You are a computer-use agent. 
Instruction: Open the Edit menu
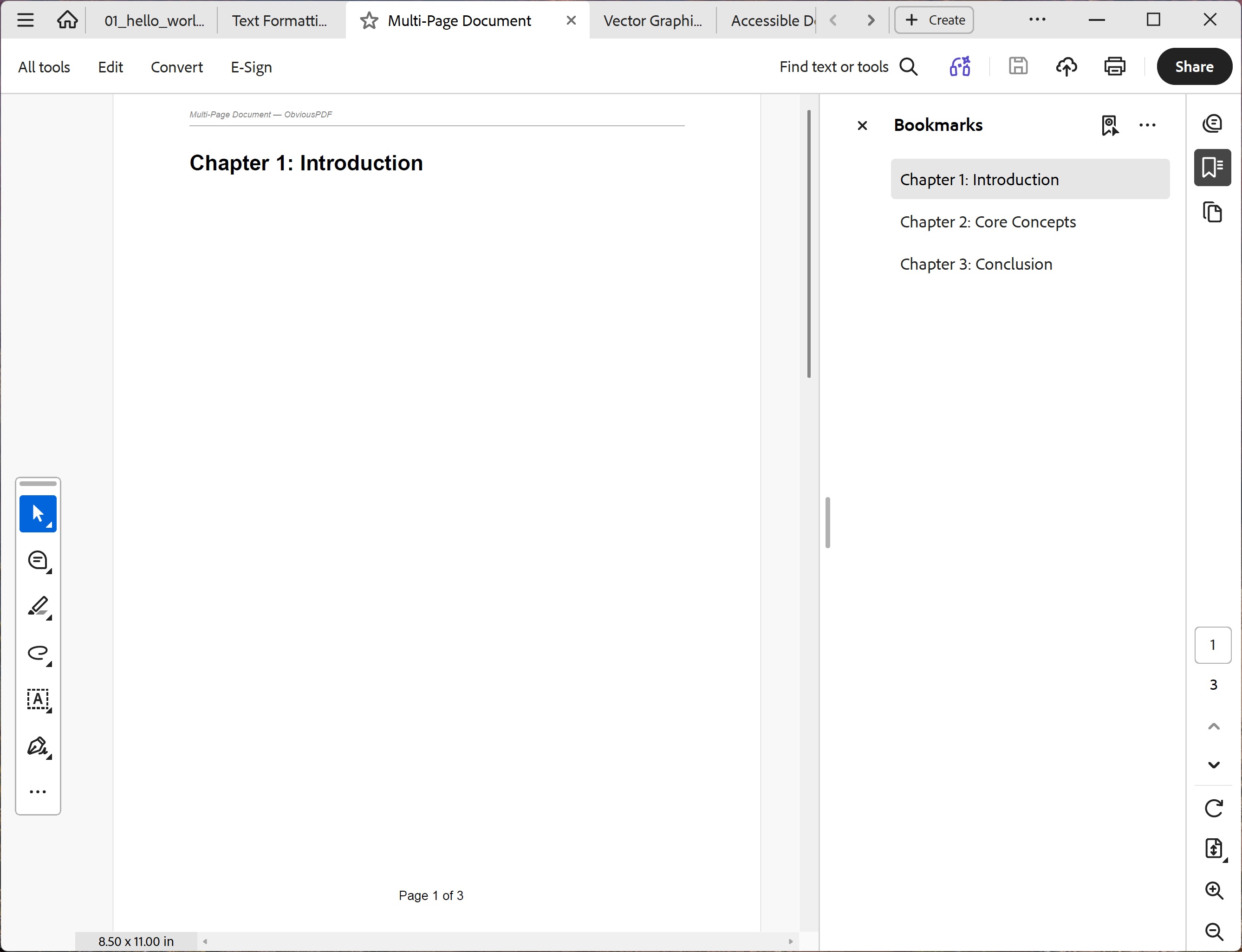click(x=111, y=66)
